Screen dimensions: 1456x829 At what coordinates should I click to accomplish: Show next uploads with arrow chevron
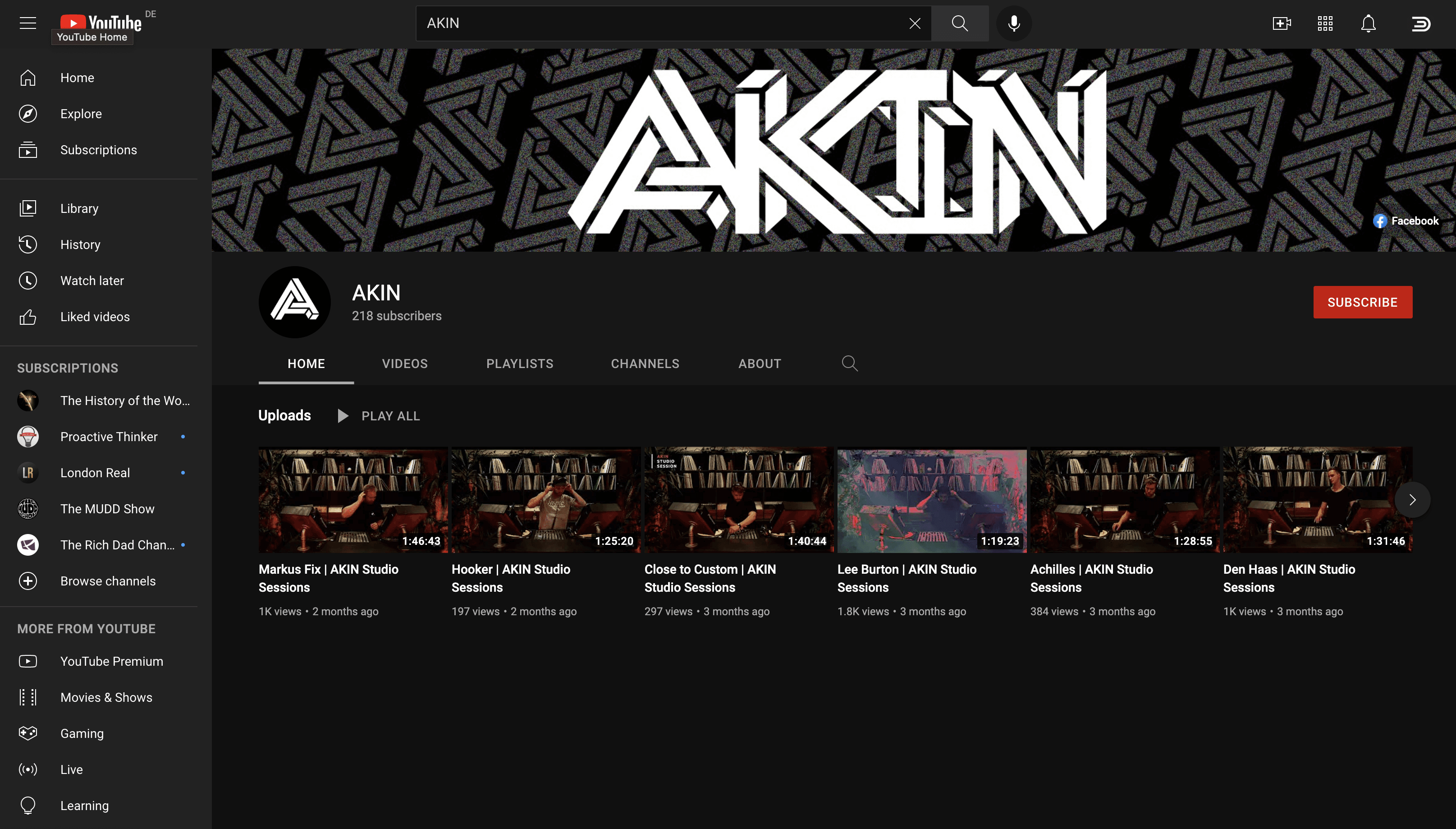click(1412, 499)
